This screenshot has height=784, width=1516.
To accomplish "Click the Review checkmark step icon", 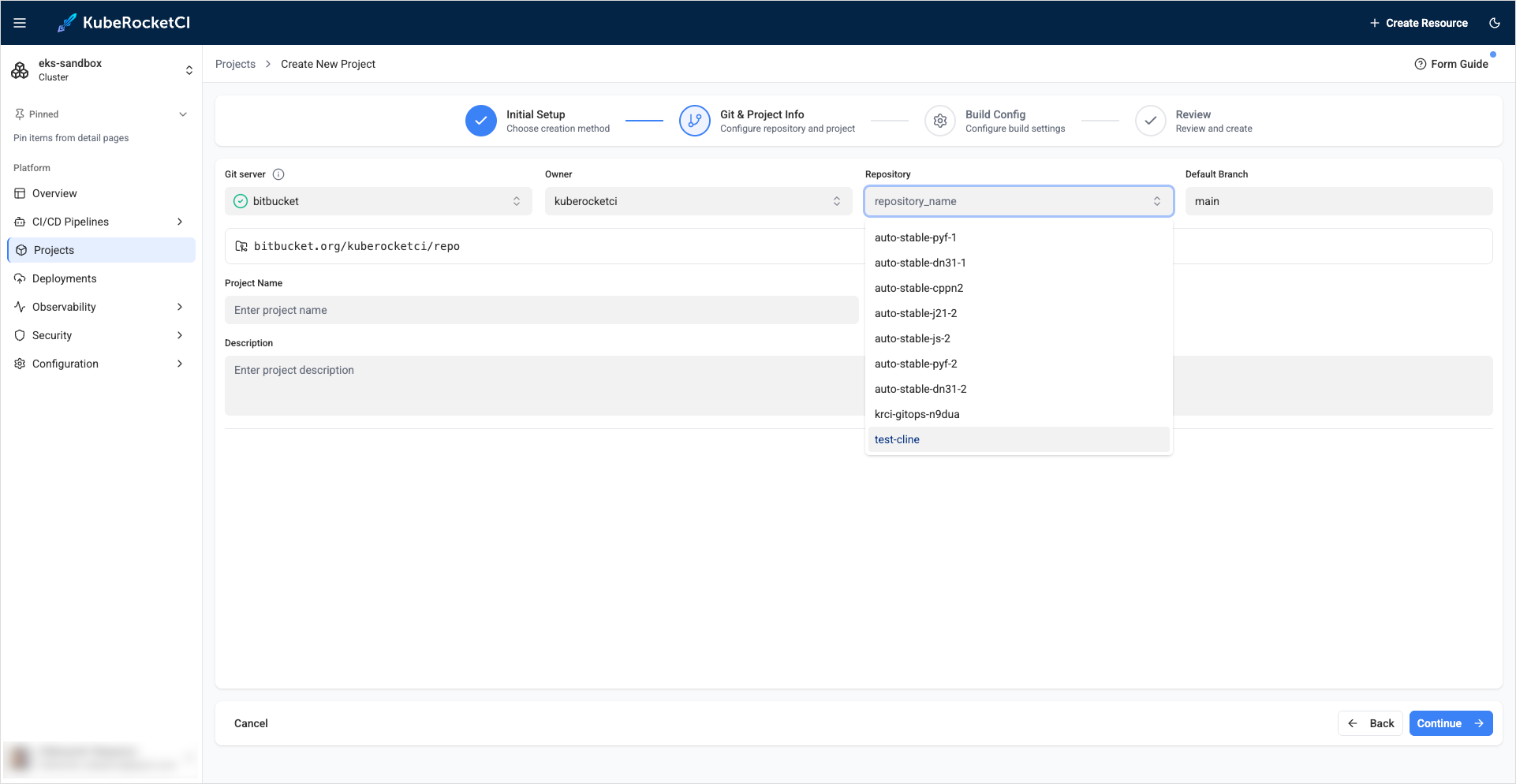I will 1151,121.
